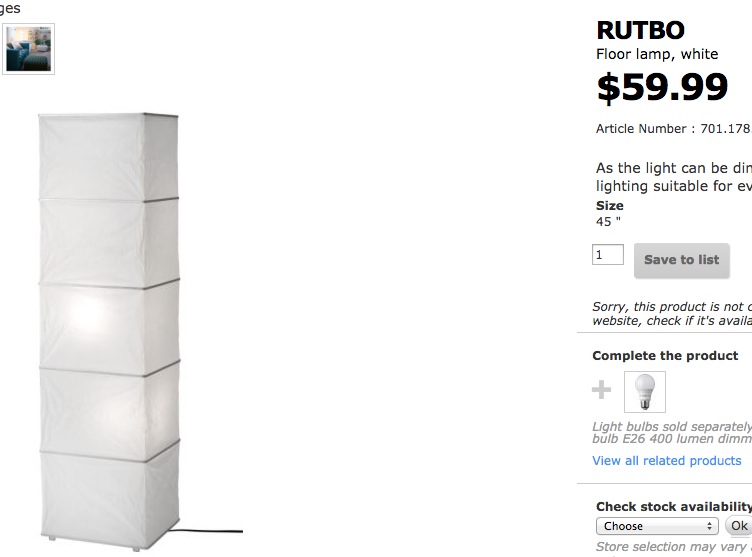752x557 pixels.
Task: Focus the quantity input field
Action: point(608,255)
